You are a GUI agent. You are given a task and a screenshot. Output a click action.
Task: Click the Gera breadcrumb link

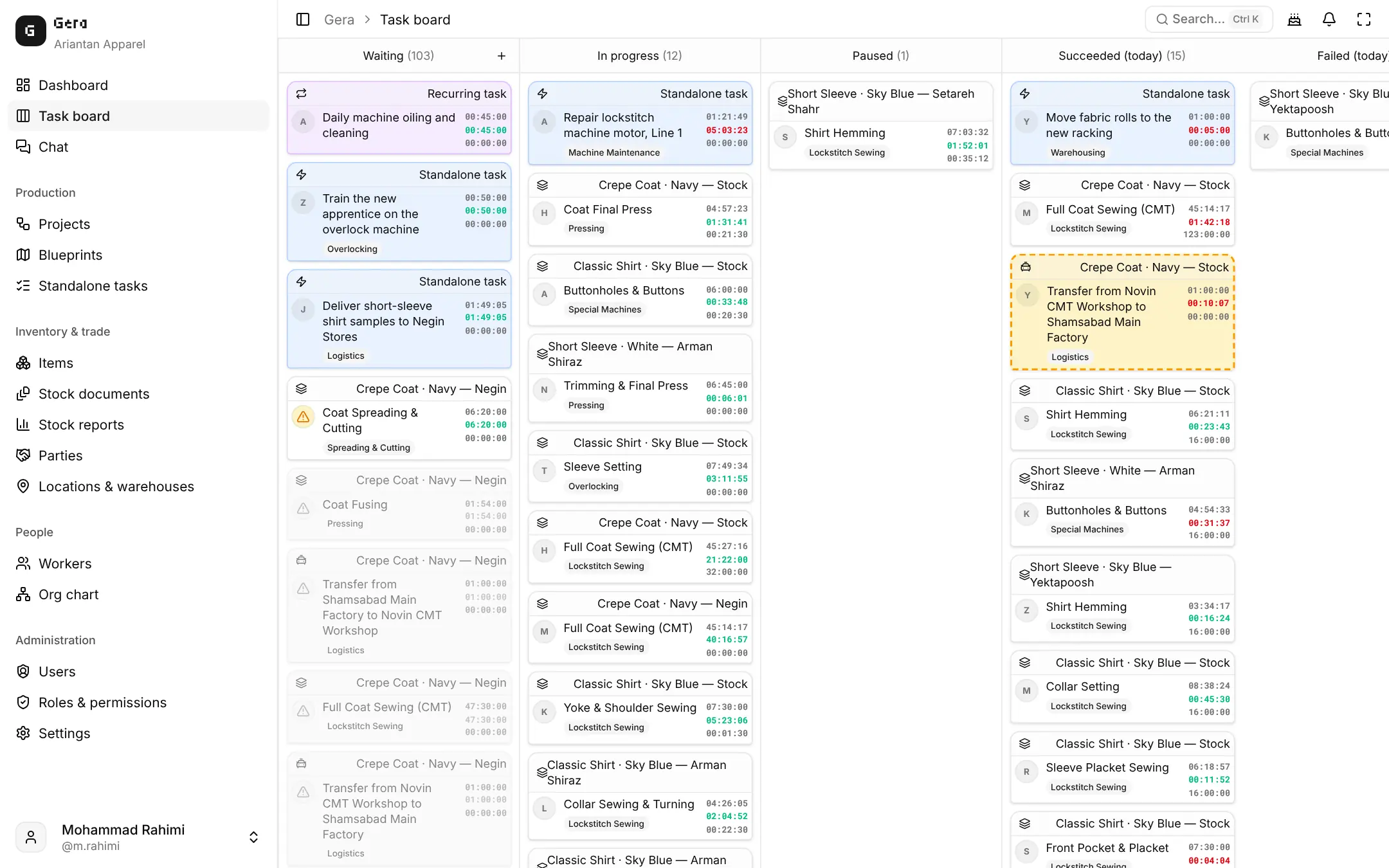click(x=339, y=19)
